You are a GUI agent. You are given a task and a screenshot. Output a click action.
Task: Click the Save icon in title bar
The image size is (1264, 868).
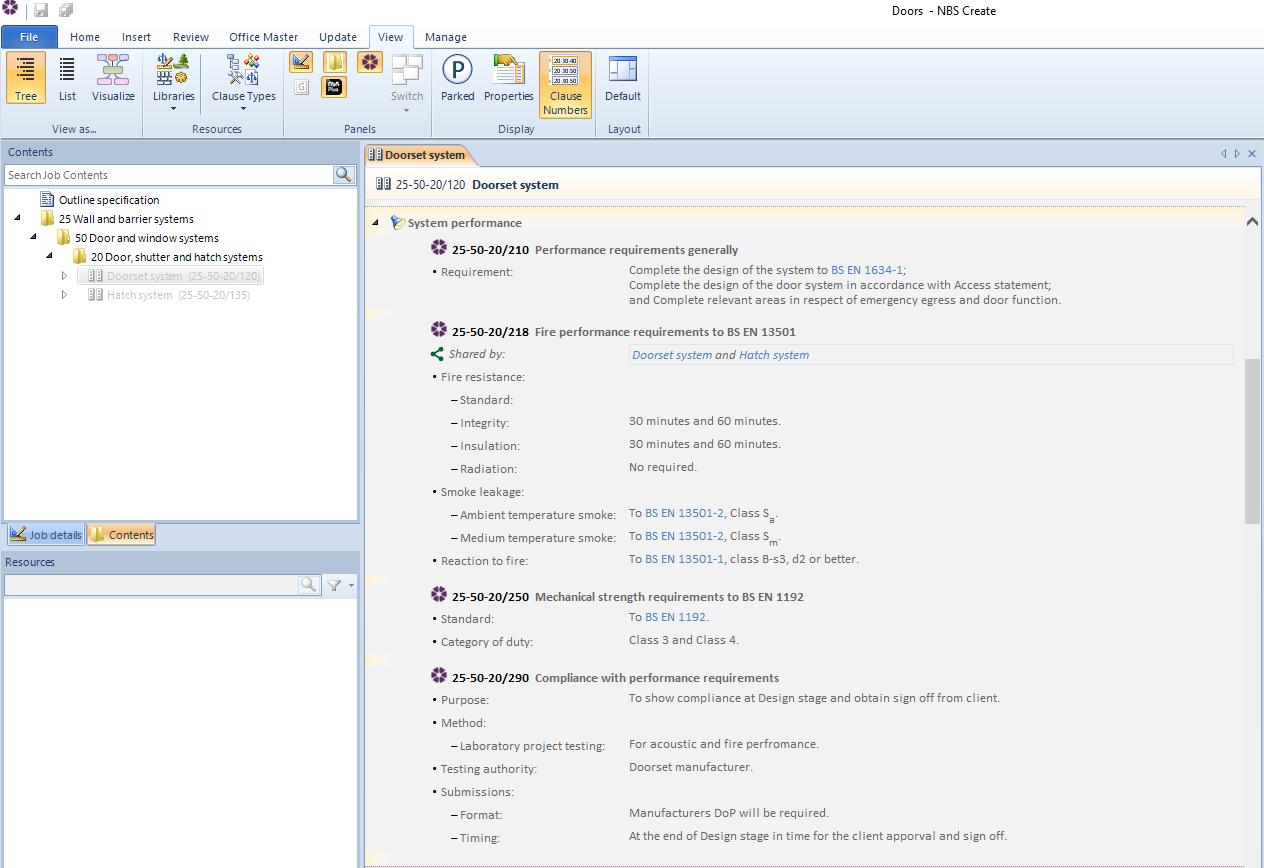42,10
